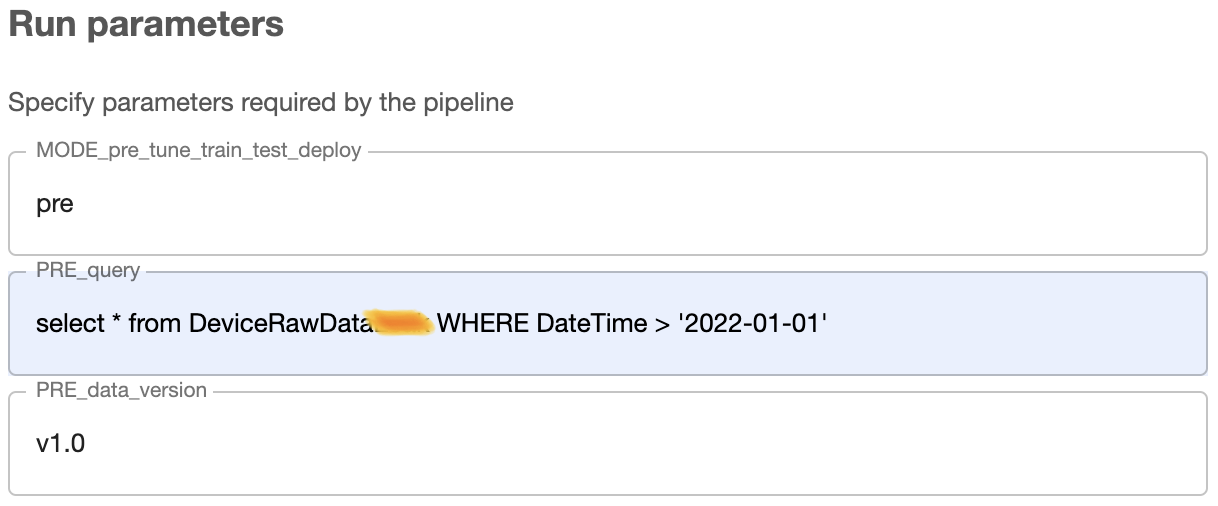Focus the PRE_query text field
Image resolution: width=1218 pixels, height=506 pixels.
(x=608, y=323)
